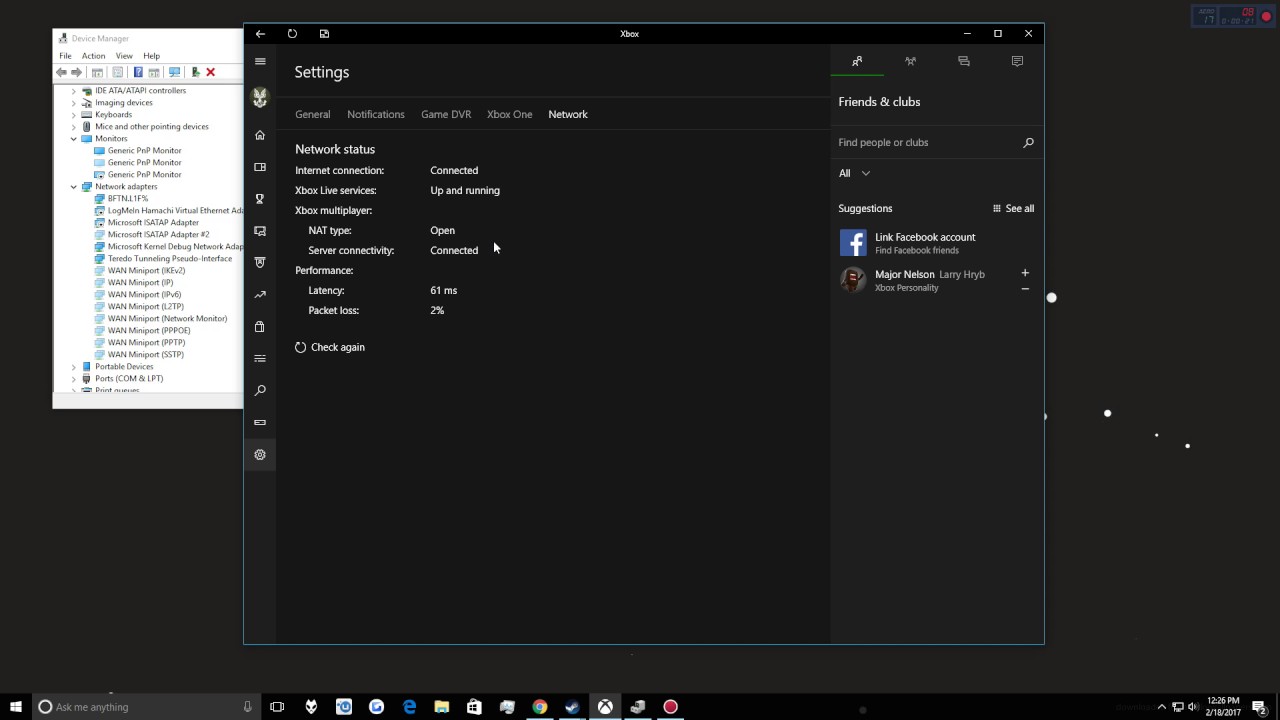Open the File menu in Device Manager
This screenshot has width=1280, height=720.
(65, 56)
